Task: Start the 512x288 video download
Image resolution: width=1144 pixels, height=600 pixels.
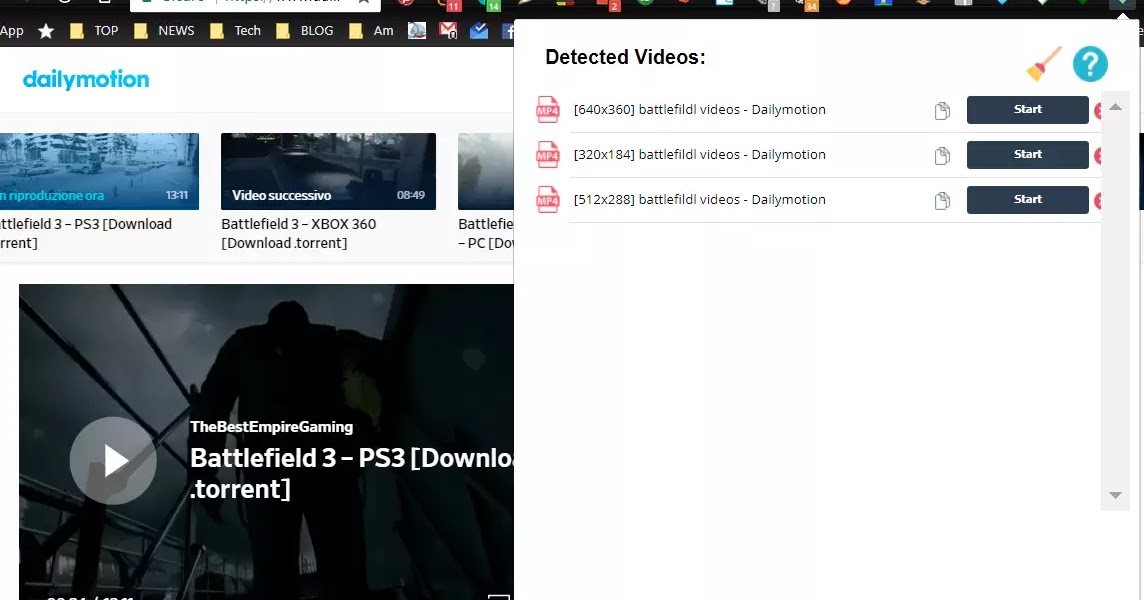Action: (x=1027, y=199)
